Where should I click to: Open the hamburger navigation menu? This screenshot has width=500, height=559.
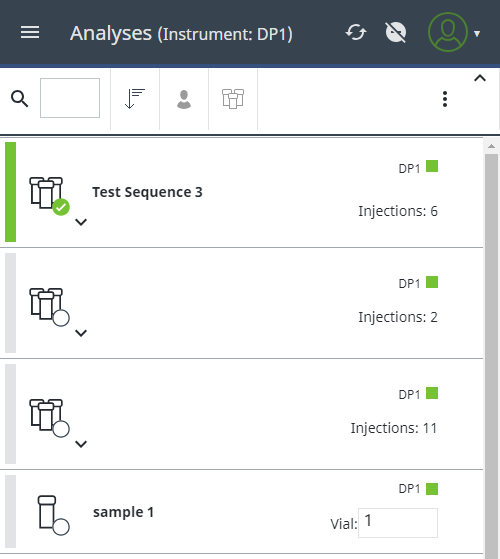point(30,32)
